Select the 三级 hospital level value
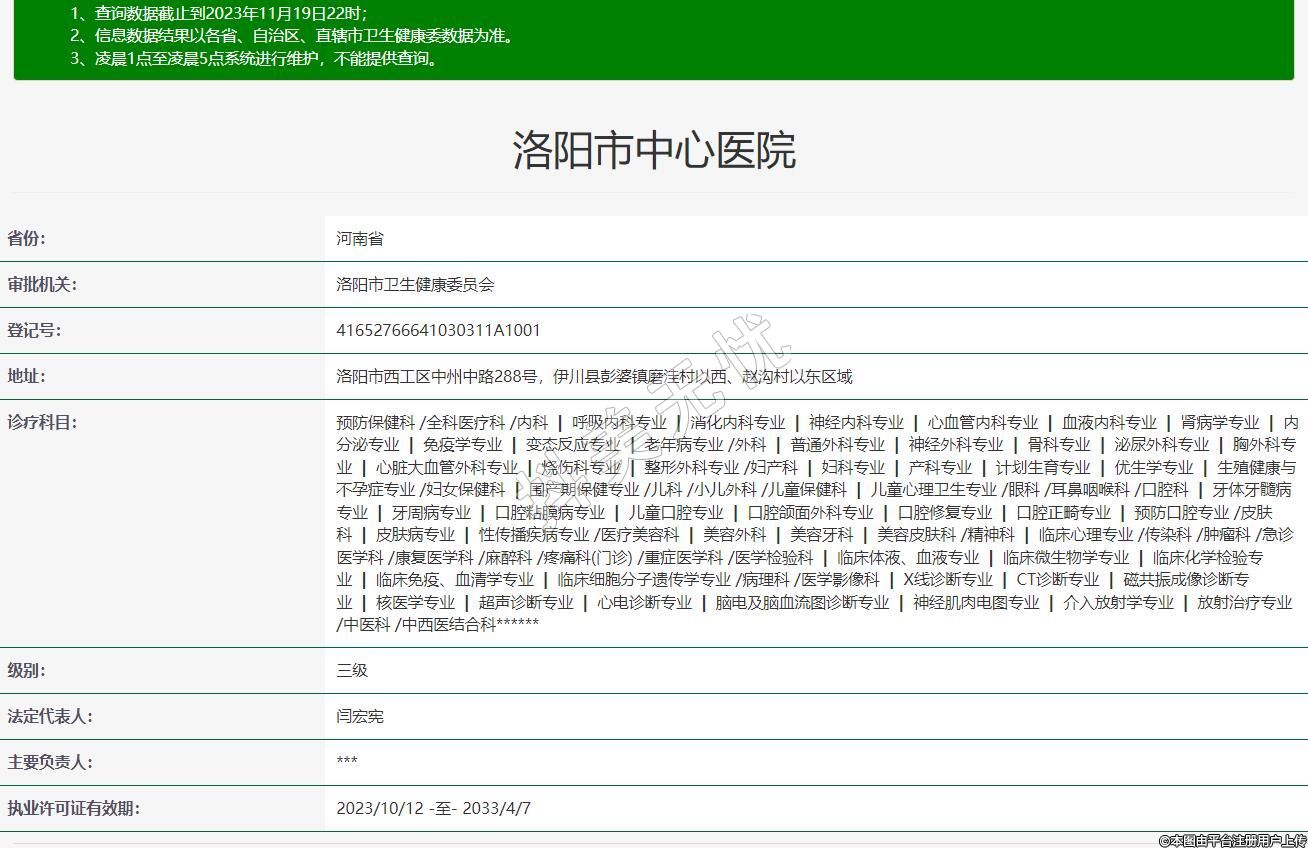This screenshot has height=848, width=1308. 352,671
